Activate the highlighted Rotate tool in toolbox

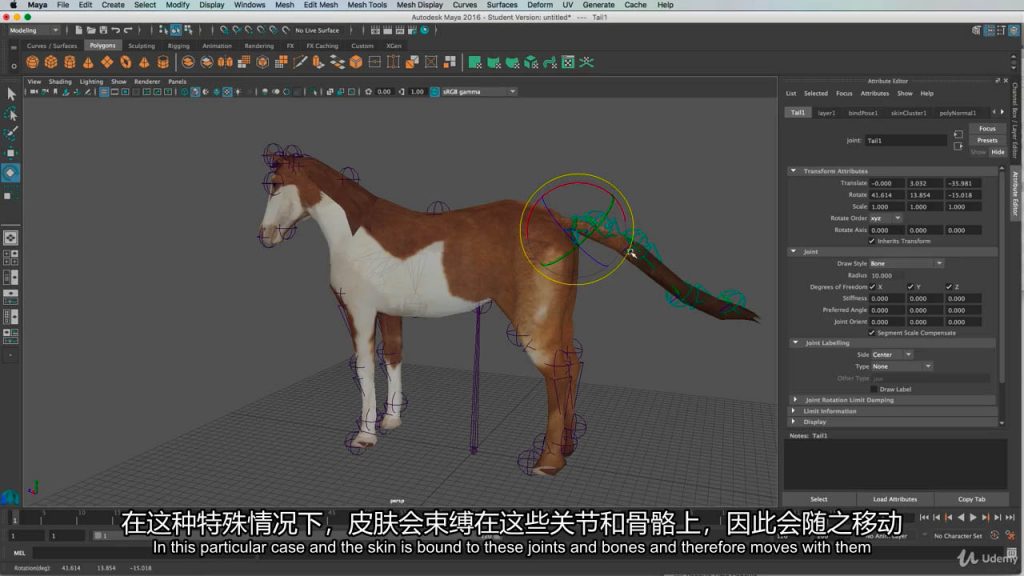click(x=10, y=173)
